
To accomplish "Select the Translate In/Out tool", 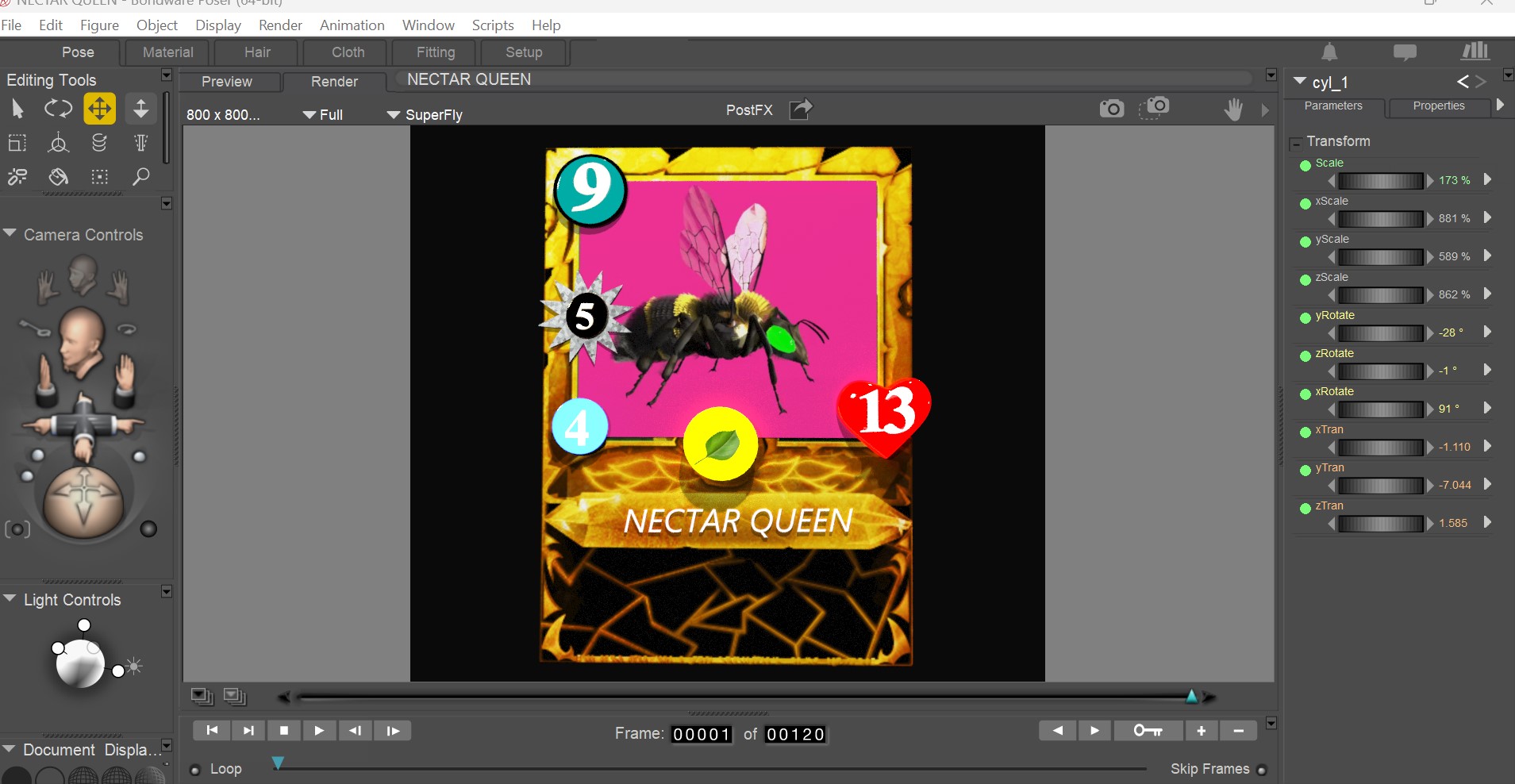I will point(140,109).
